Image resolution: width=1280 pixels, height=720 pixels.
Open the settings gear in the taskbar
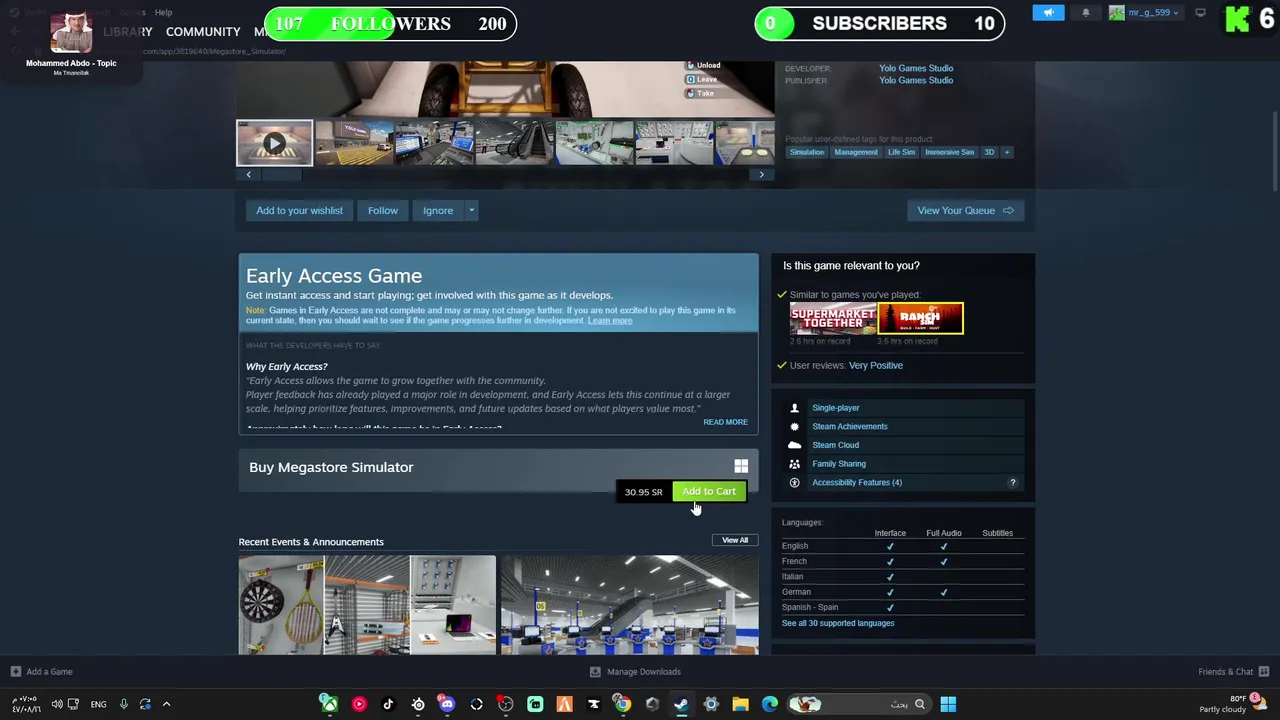pos(711,704)
